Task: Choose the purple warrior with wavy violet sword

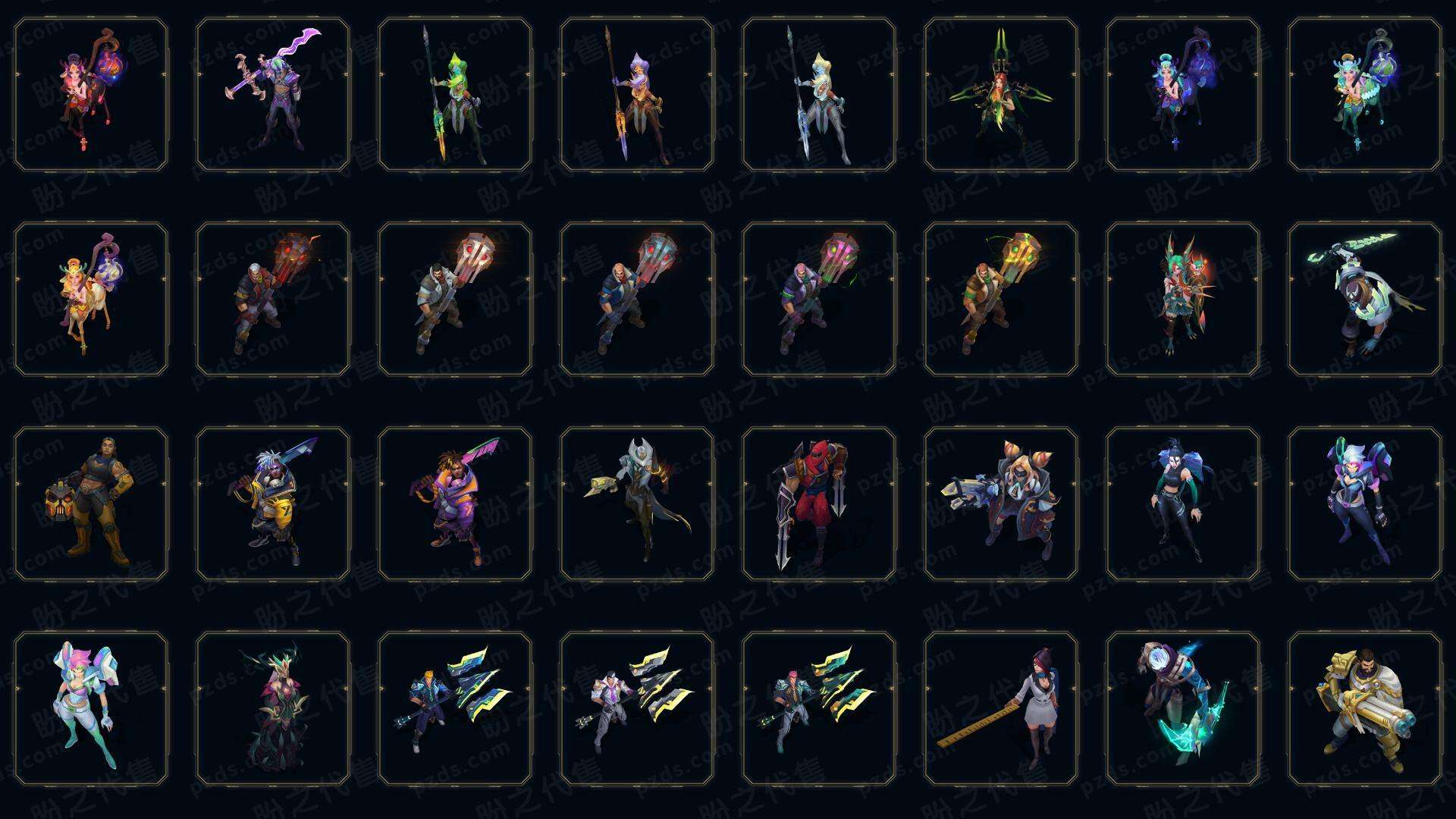Action: (273, 94)
